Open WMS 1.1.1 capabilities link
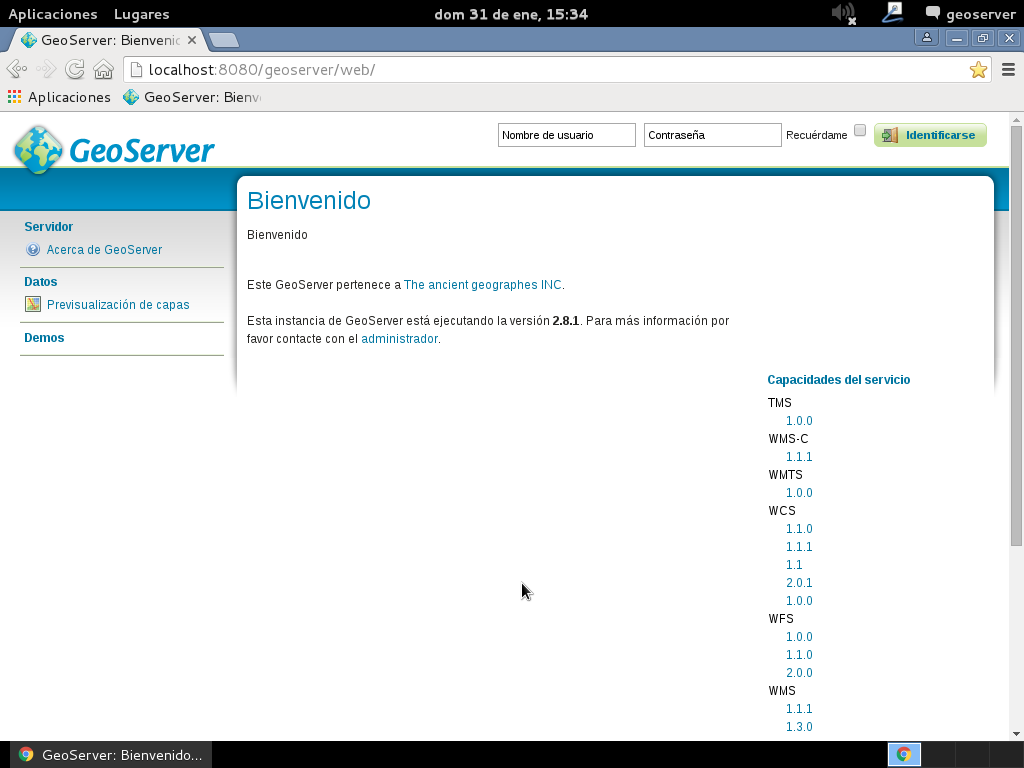1024x768 pixels. [x=799, y=709]
